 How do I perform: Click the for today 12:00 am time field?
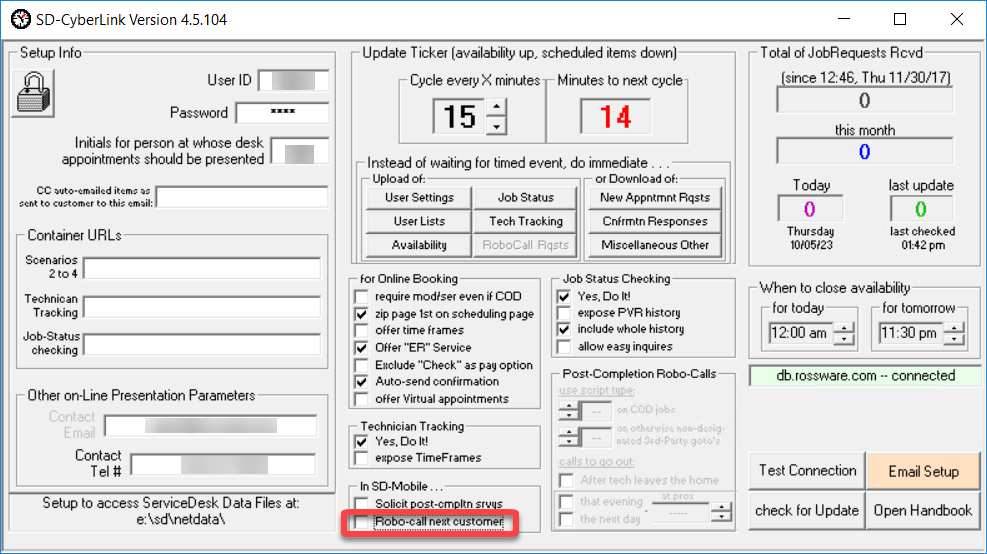coord(801,333)
